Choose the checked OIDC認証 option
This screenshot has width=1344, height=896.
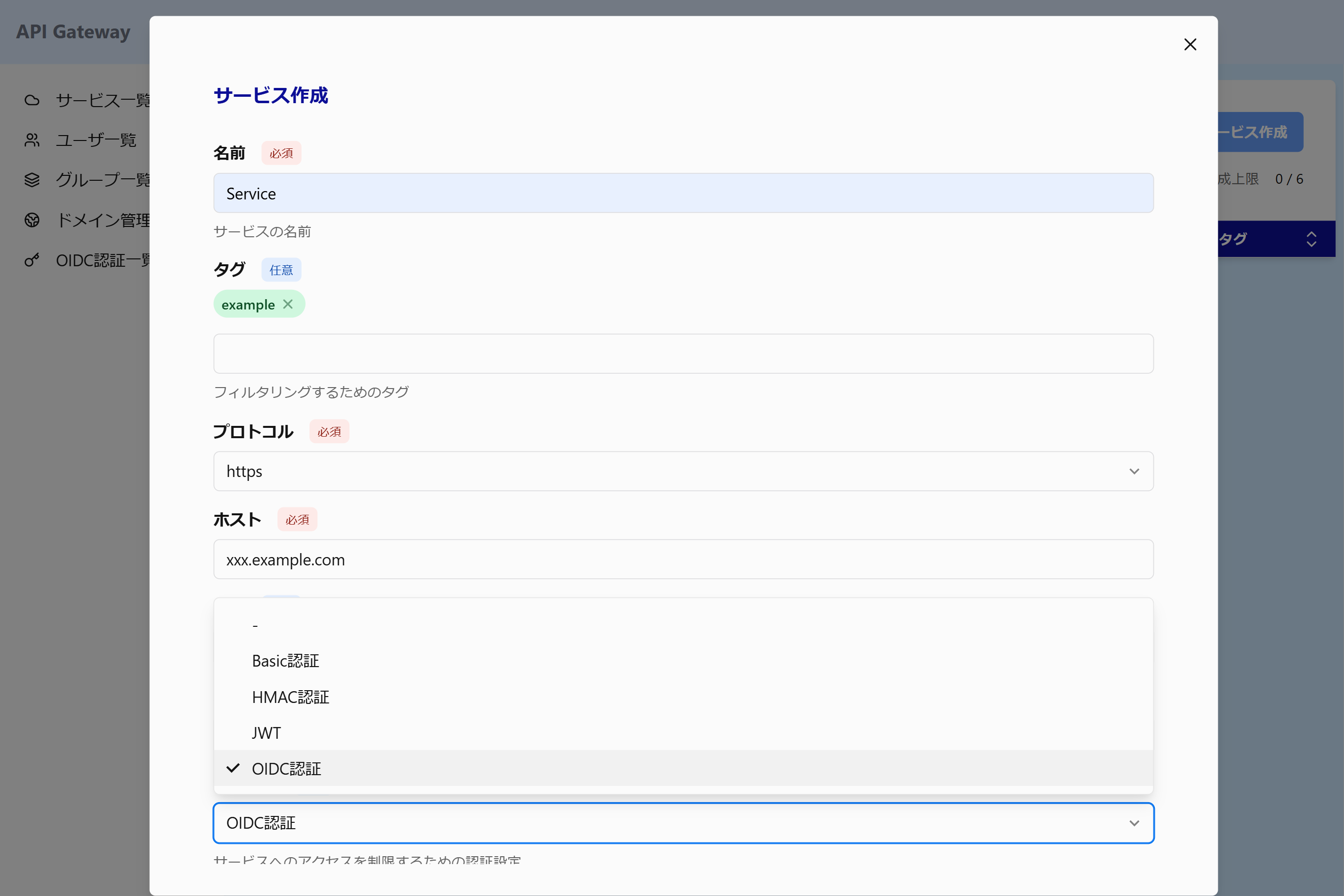[x=683, y=768]
